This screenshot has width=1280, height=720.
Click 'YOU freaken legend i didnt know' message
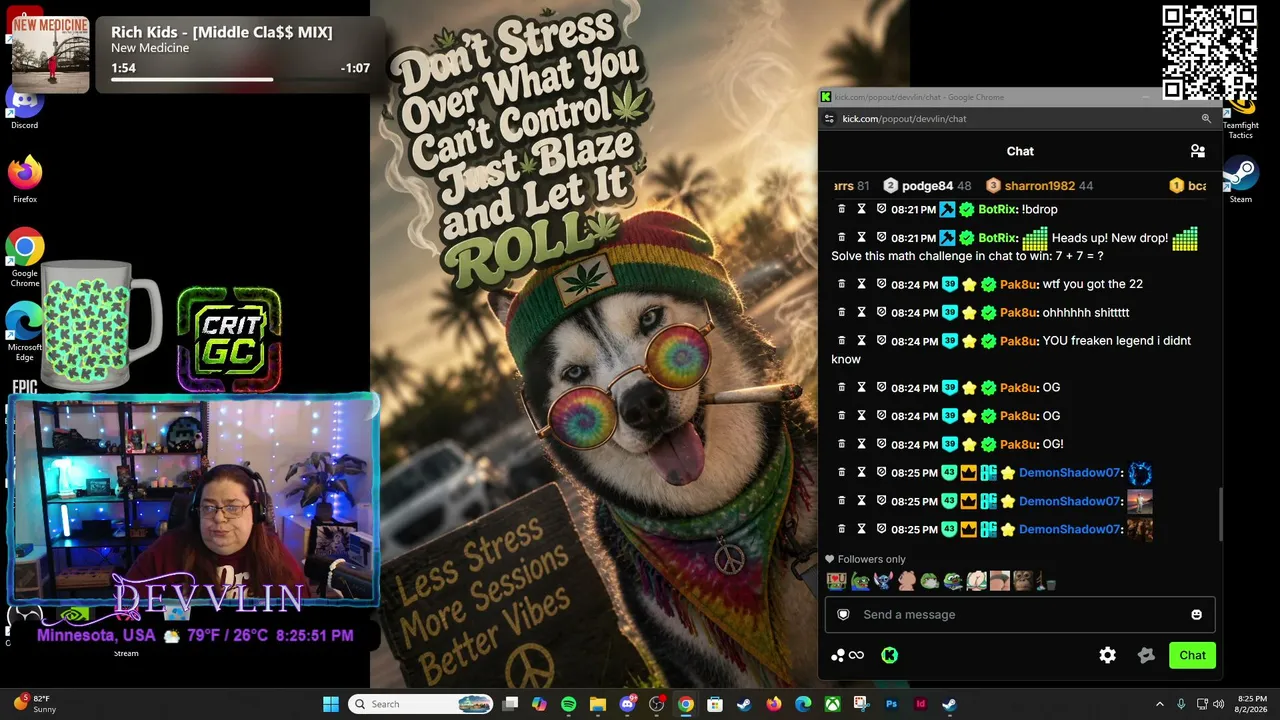[1011, 349]
